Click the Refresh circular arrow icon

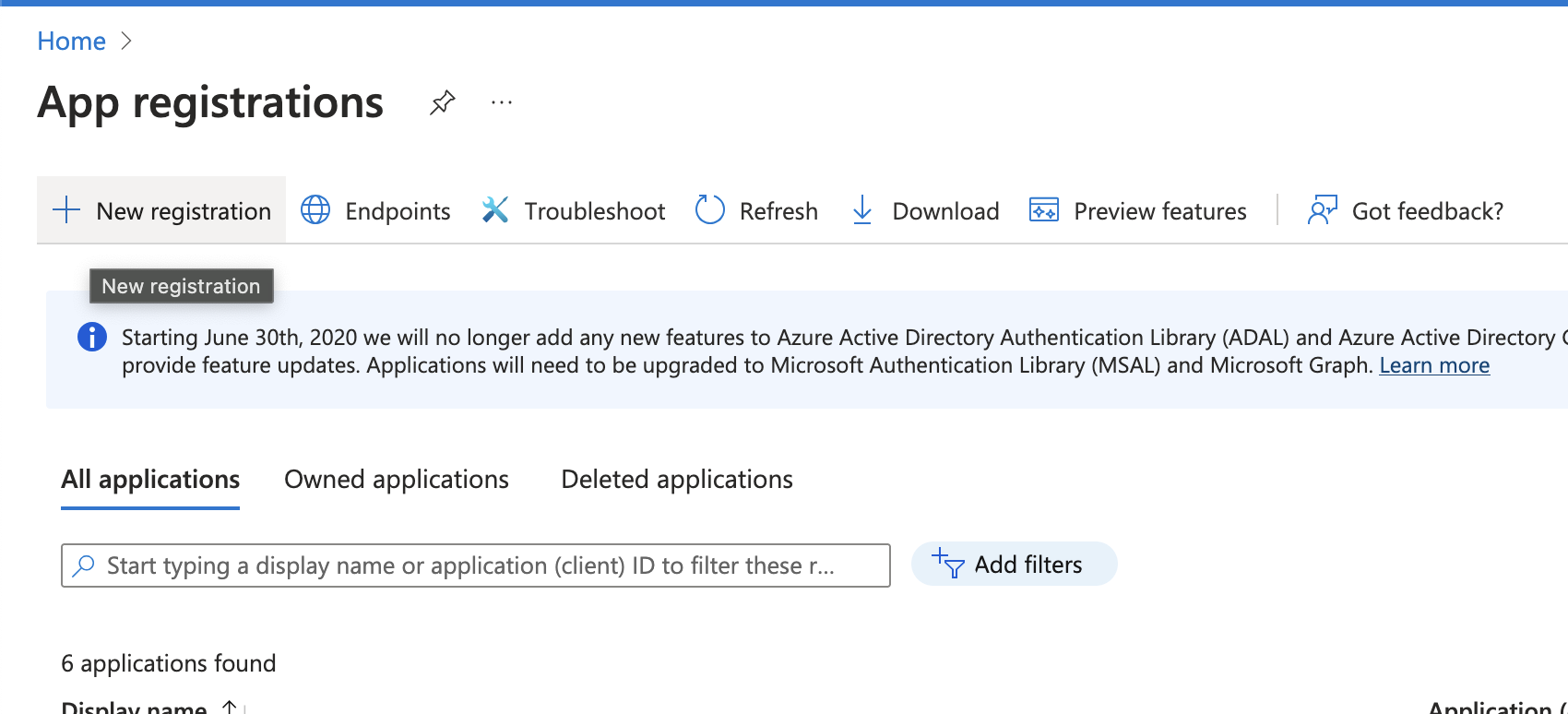pyautogui.click(x=710, y=210)
